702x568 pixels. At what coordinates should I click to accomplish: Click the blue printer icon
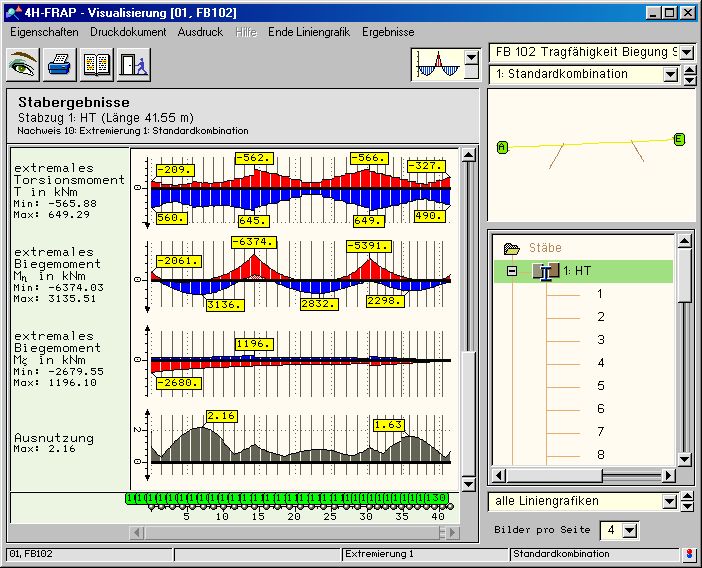pos(59,66)
